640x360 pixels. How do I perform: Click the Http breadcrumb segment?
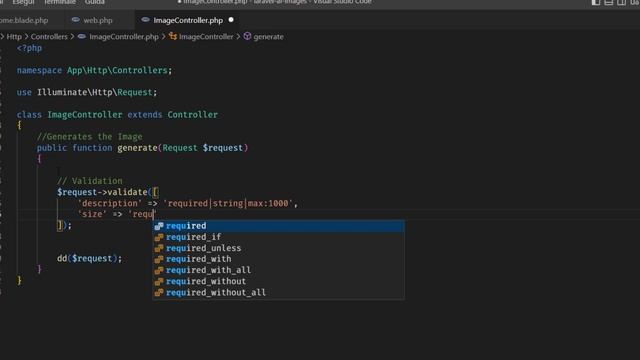(x=14, y=37)
